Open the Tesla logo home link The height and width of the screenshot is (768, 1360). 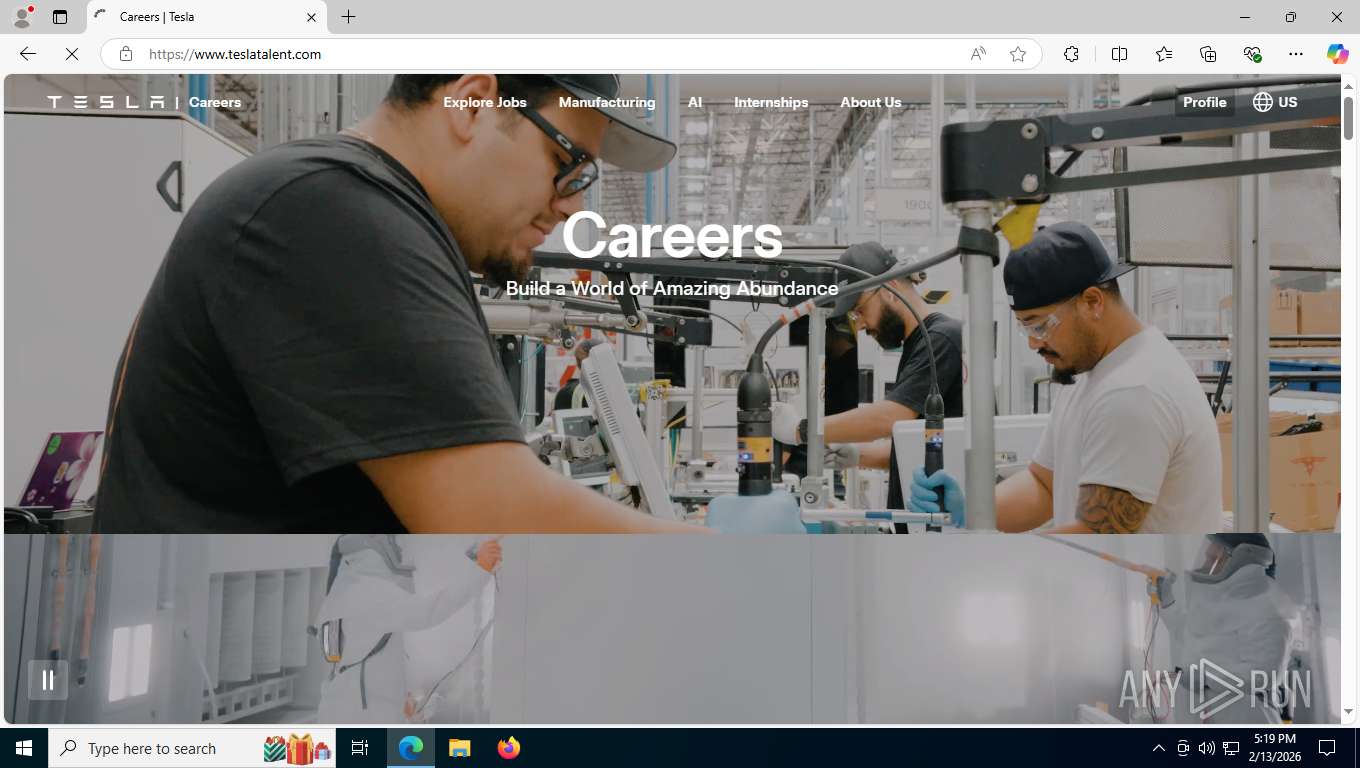click(106, 102)
